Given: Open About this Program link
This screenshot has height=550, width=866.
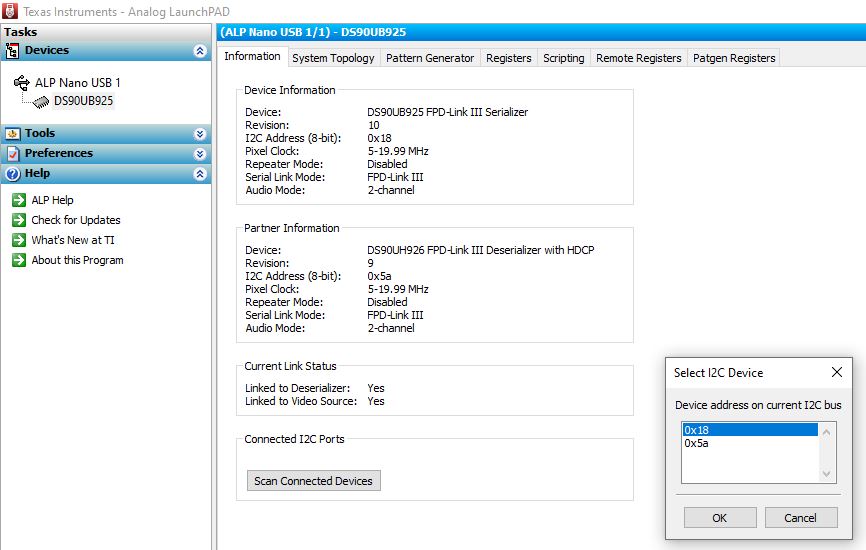Looking at the screenshot, I should click(x=77, y=260).
